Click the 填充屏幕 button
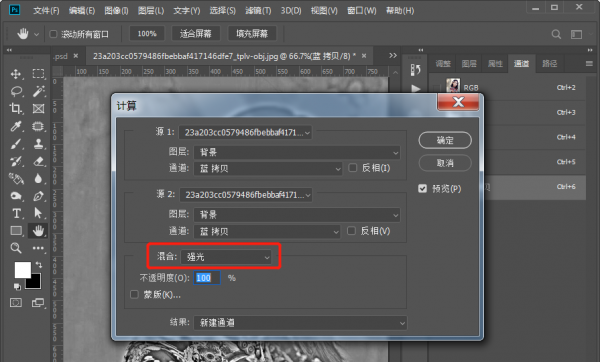The height and width of the screenshot is (362, 600). [x=252, y=34]
